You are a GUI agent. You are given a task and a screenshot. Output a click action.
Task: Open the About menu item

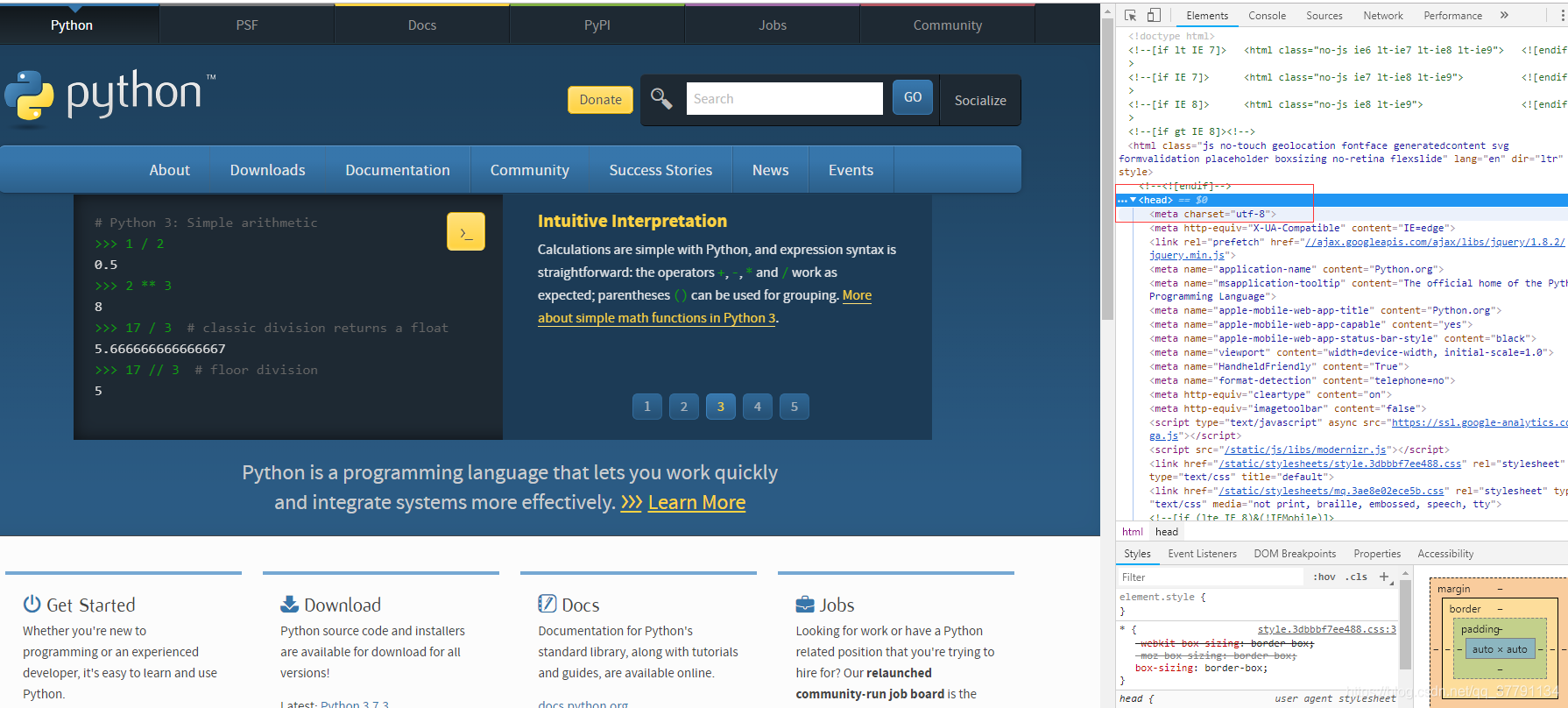pos(169,170)
